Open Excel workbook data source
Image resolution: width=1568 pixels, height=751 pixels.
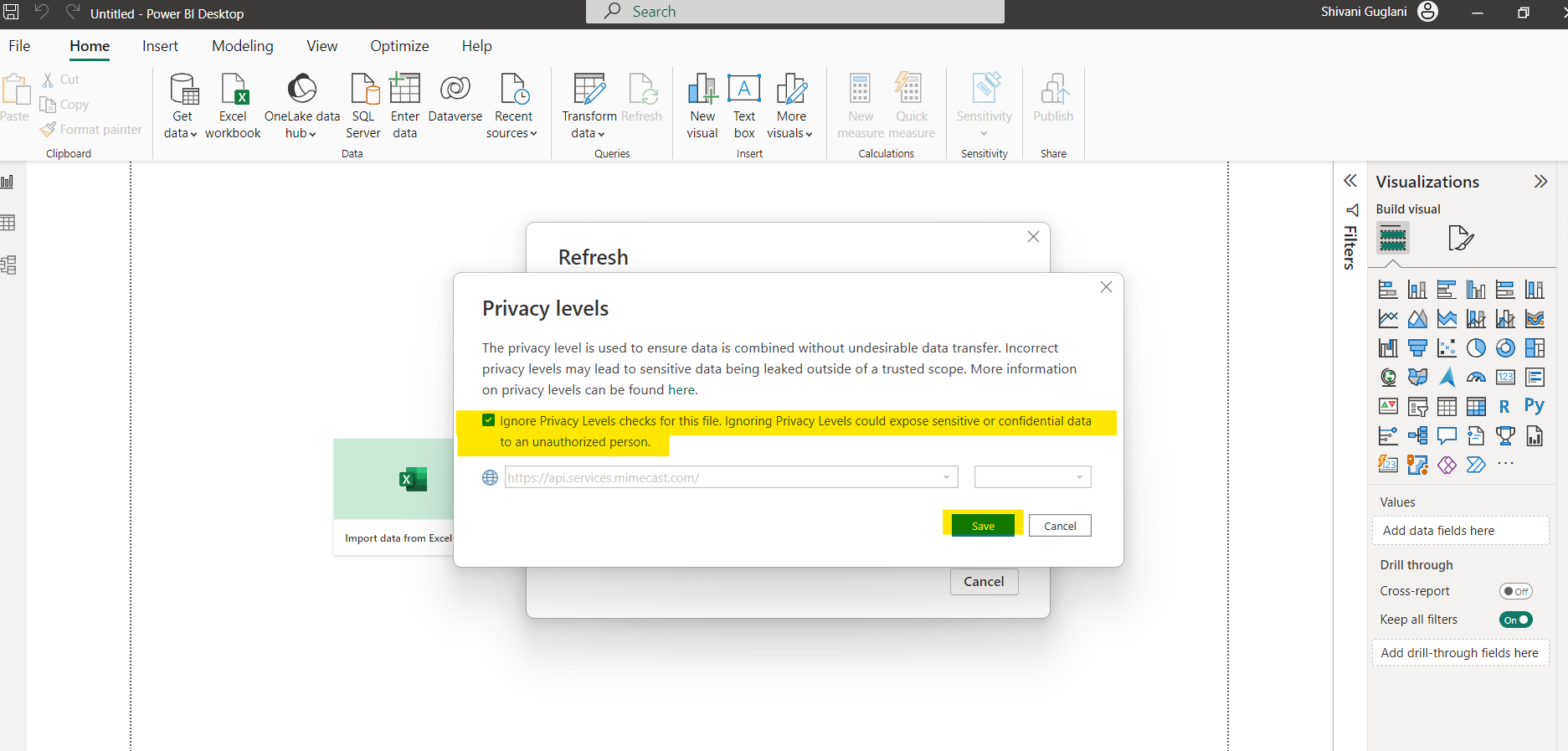coord(233,89)
